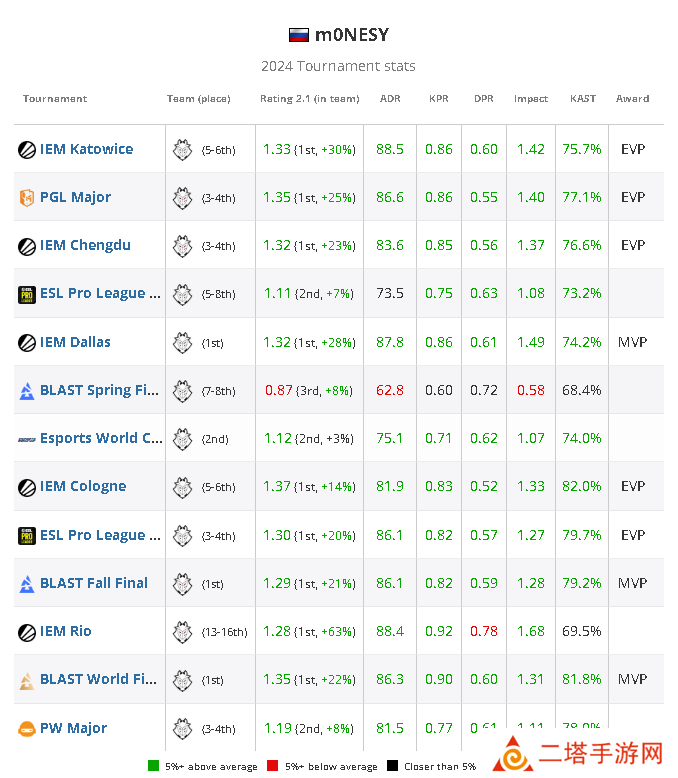The image size is (678, 778).
Task: Click the ADR column header
Action: pyautogui.click(x=390, y=99)
